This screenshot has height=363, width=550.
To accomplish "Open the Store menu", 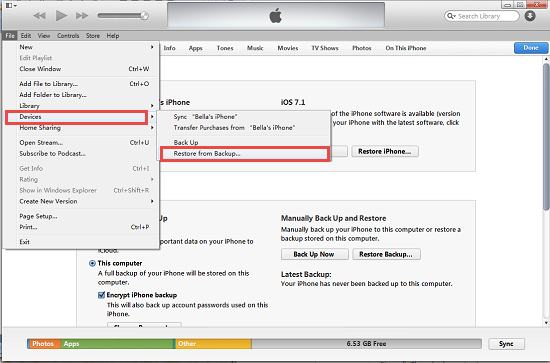I will point(93,36).
